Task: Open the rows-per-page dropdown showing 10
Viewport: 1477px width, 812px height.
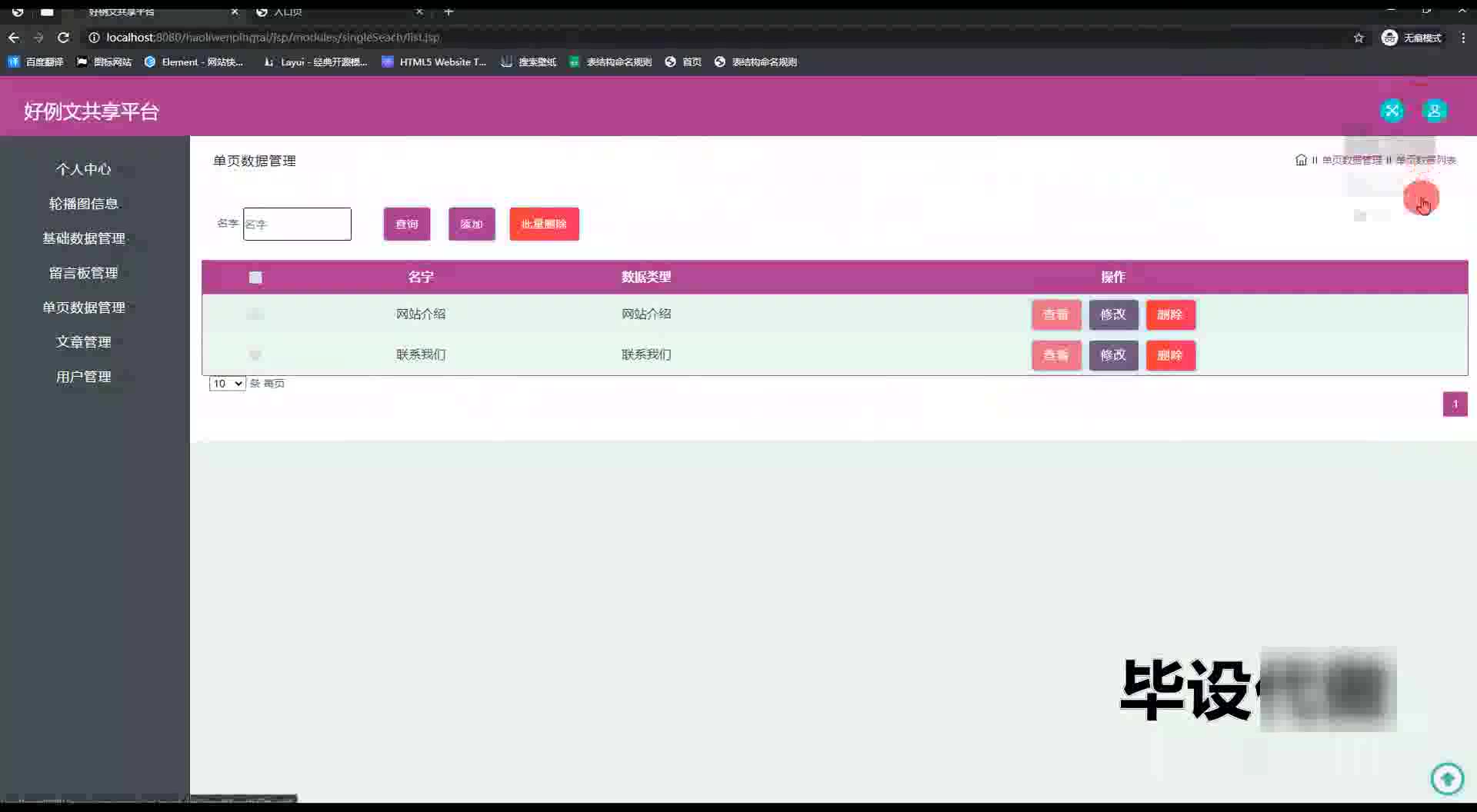Action: point(227,384)
